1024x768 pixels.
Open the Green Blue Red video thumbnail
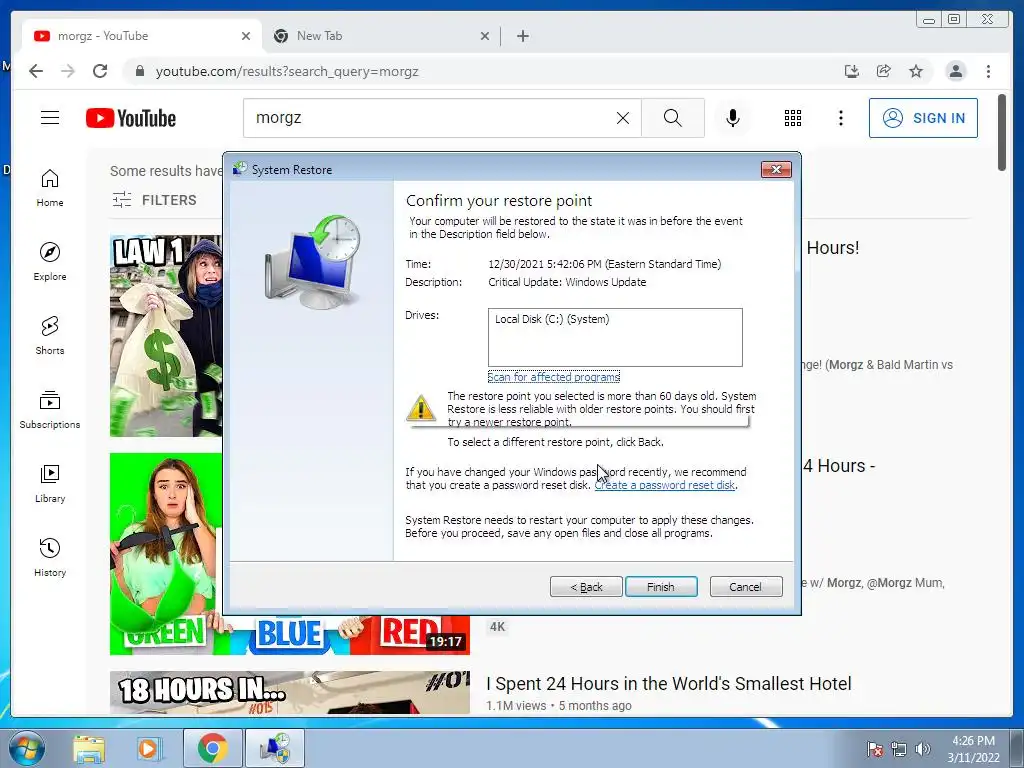tap(289, 554)
